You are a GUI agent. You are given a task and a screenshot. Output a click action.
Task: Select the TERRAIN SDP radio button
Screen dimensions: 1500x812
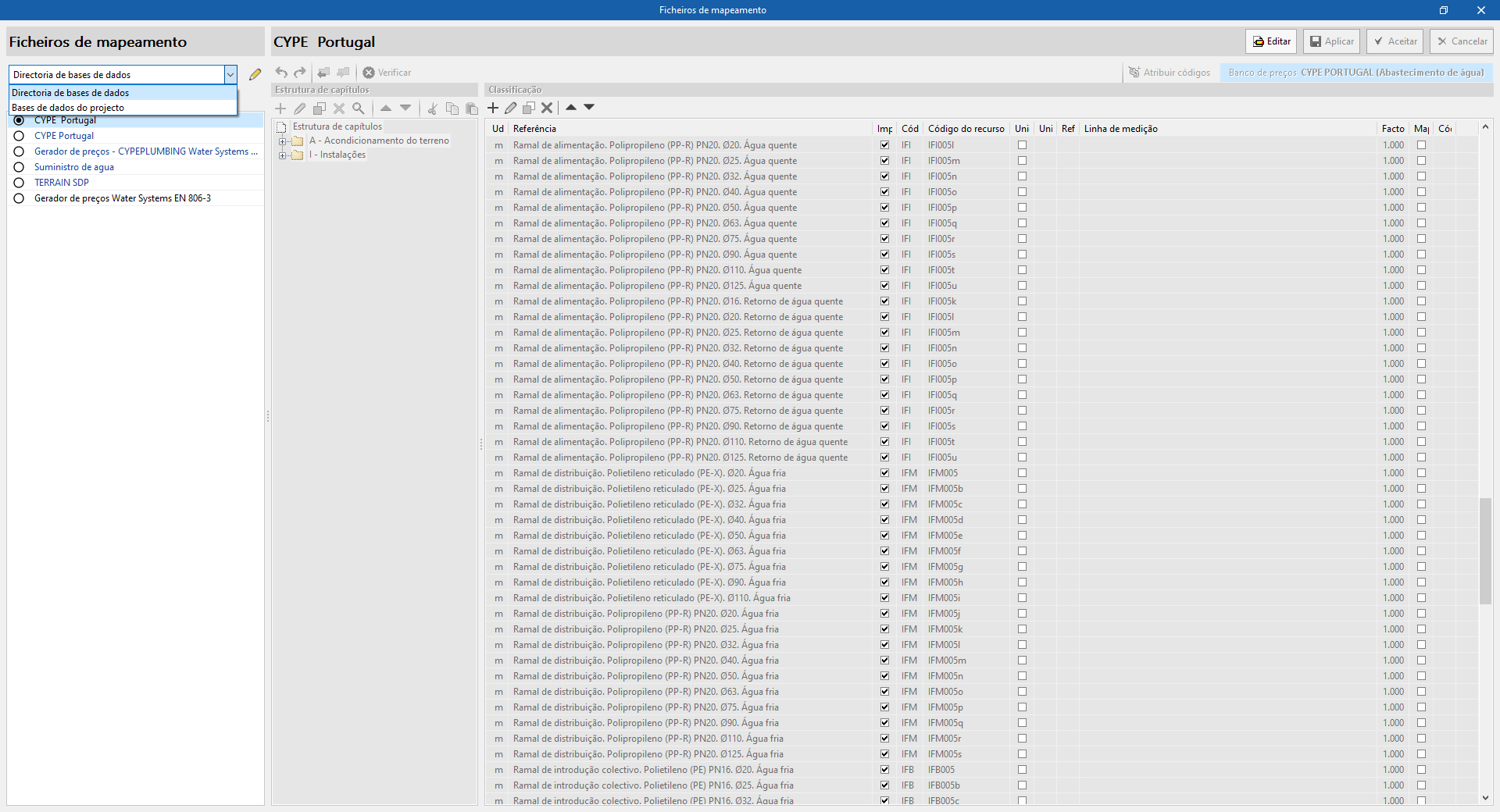coord(19,183)
